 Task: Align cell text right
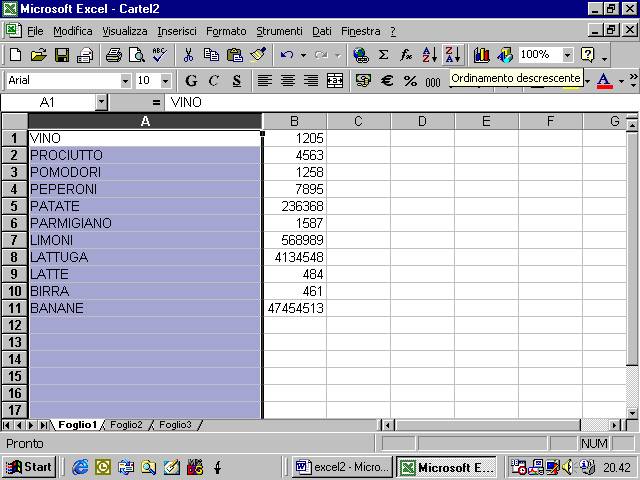[311, 80]
